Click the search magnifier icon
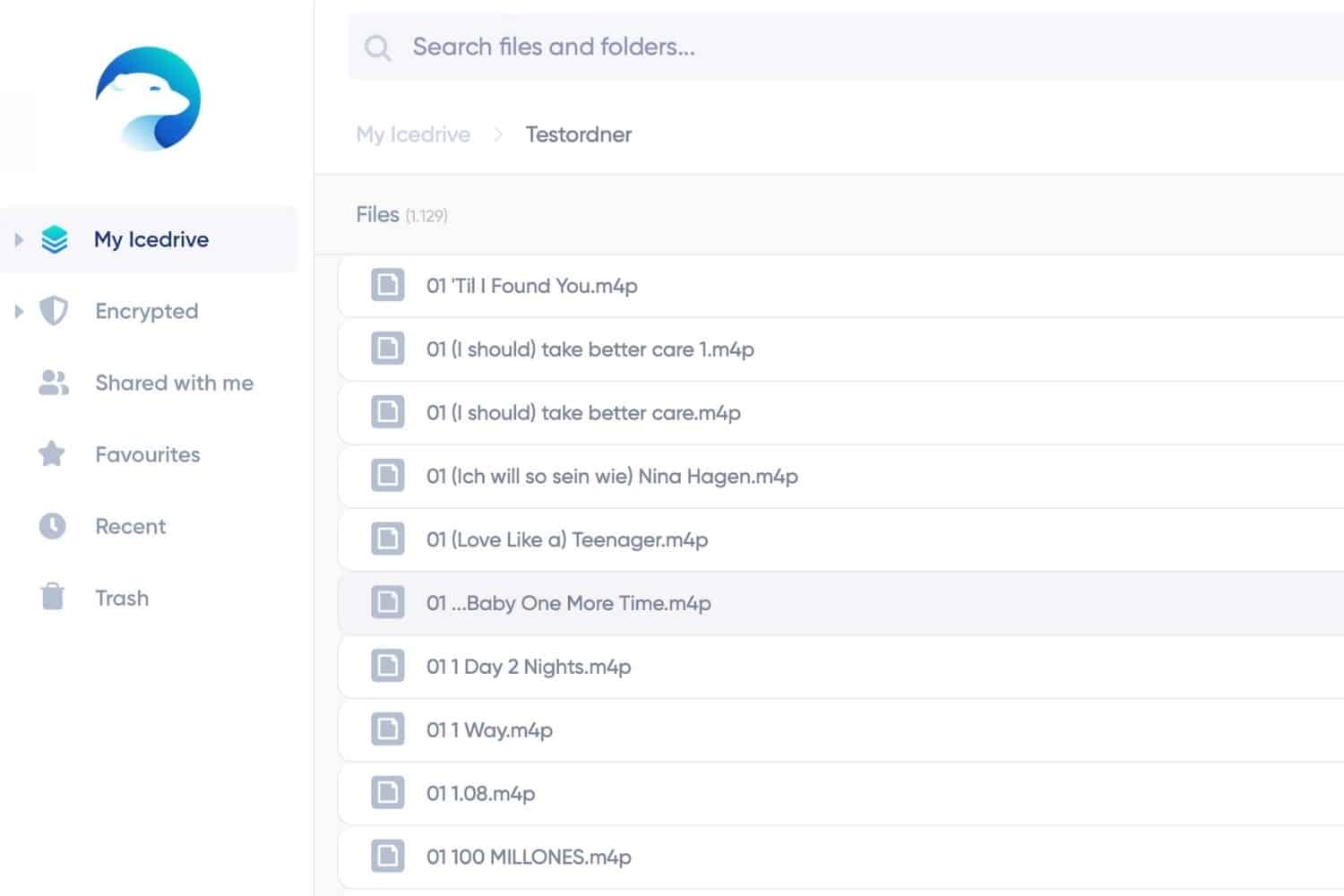The image size is (1344, 896). click(378, 47)
